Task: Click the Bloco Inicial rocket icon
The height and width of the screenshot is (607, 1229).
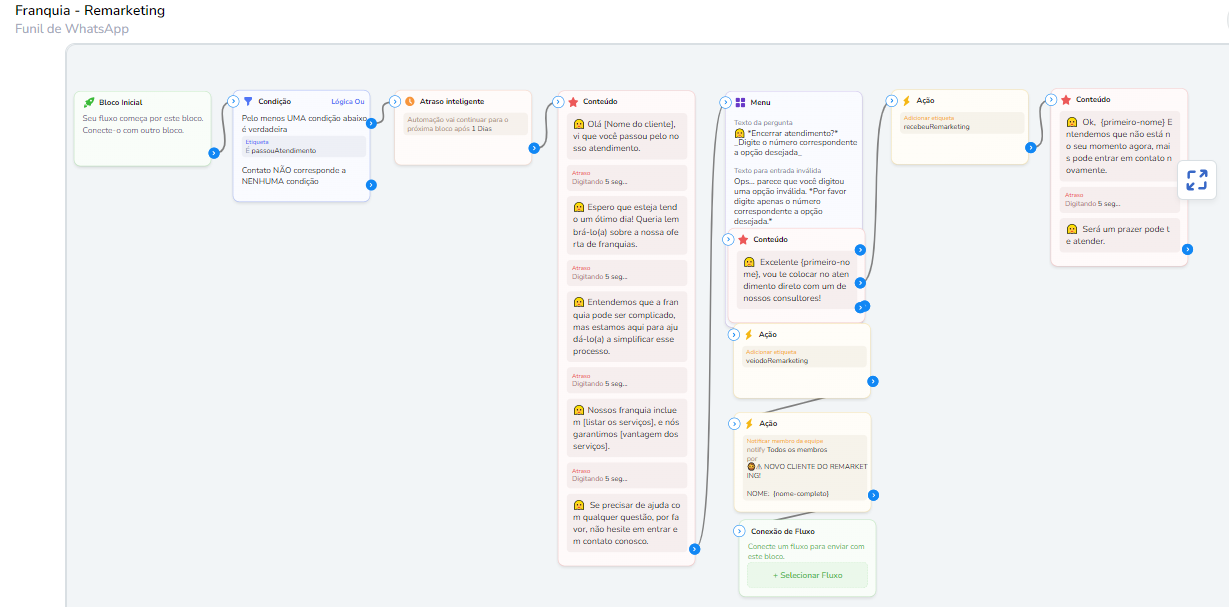Action: coord(89,102)
